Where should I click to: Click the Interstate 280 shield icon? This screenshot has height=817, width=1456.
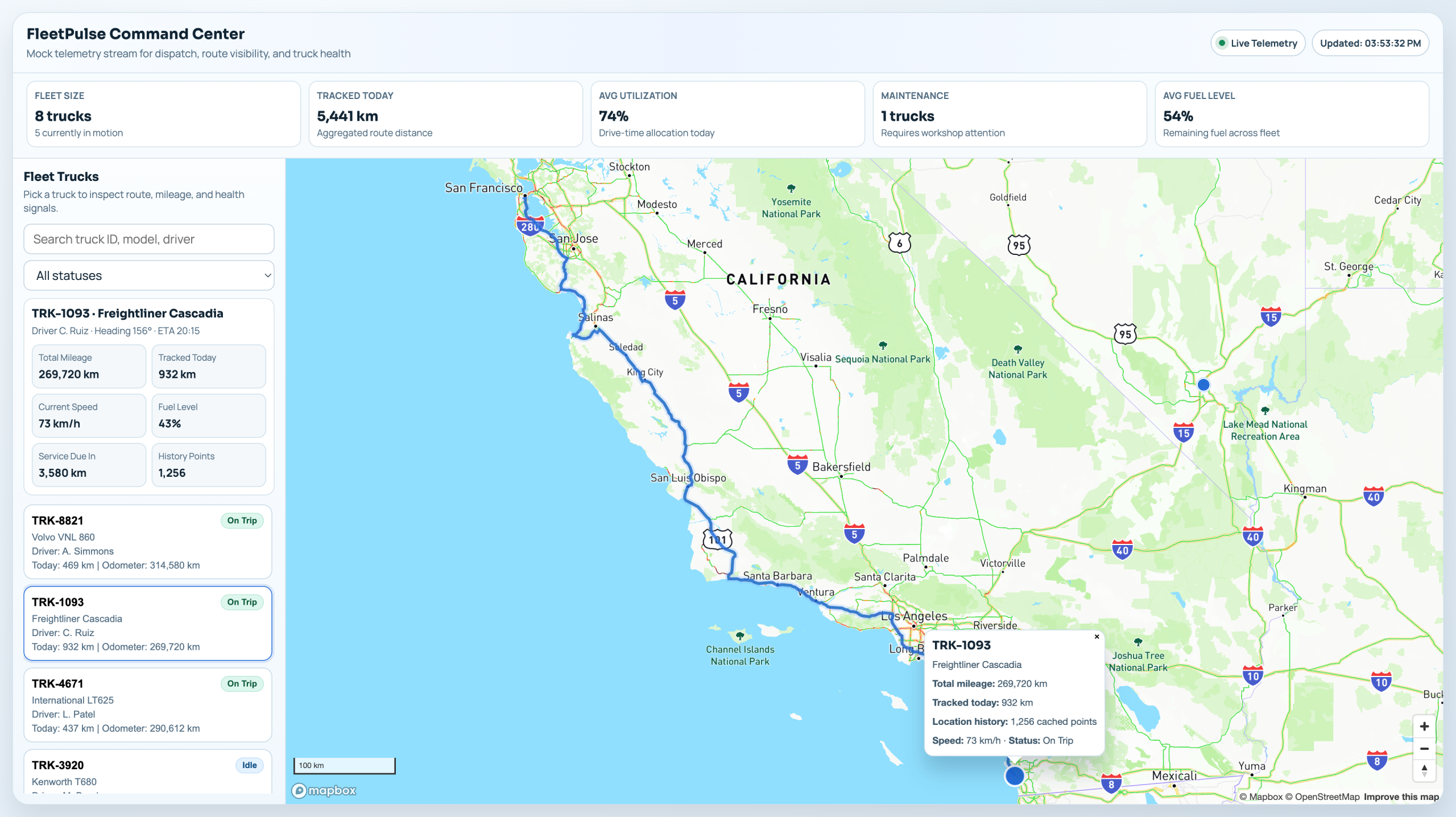[x=529, y=226]
